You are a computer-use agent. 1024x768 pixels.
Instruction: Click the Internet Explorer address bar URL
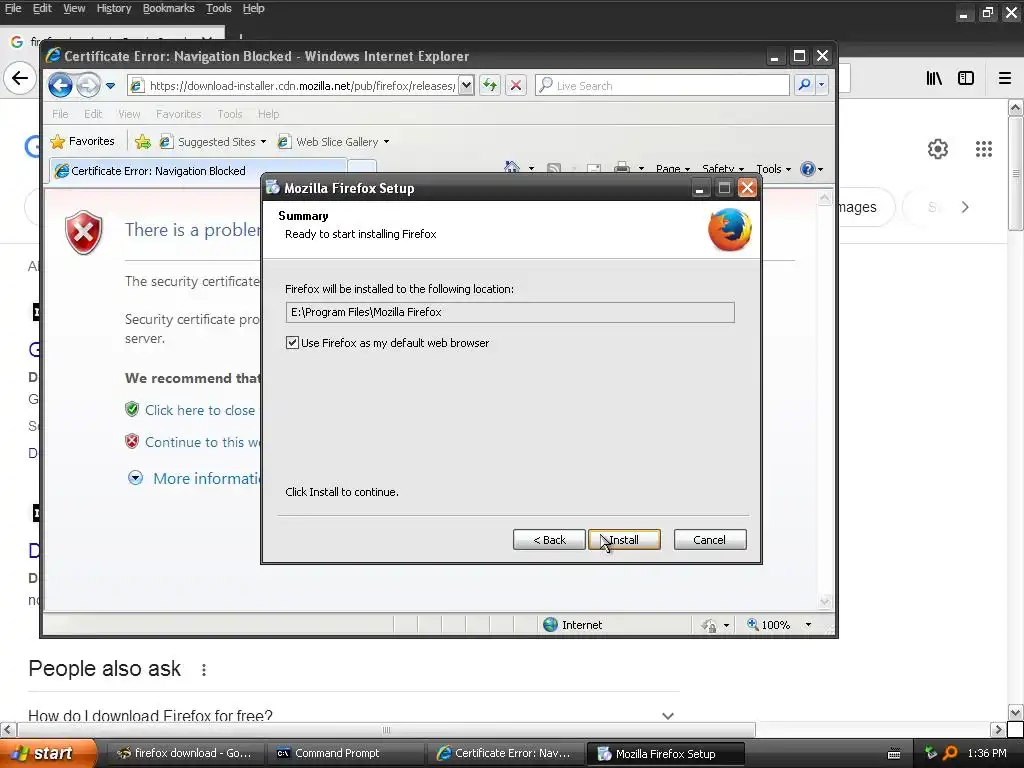[302, 86]
